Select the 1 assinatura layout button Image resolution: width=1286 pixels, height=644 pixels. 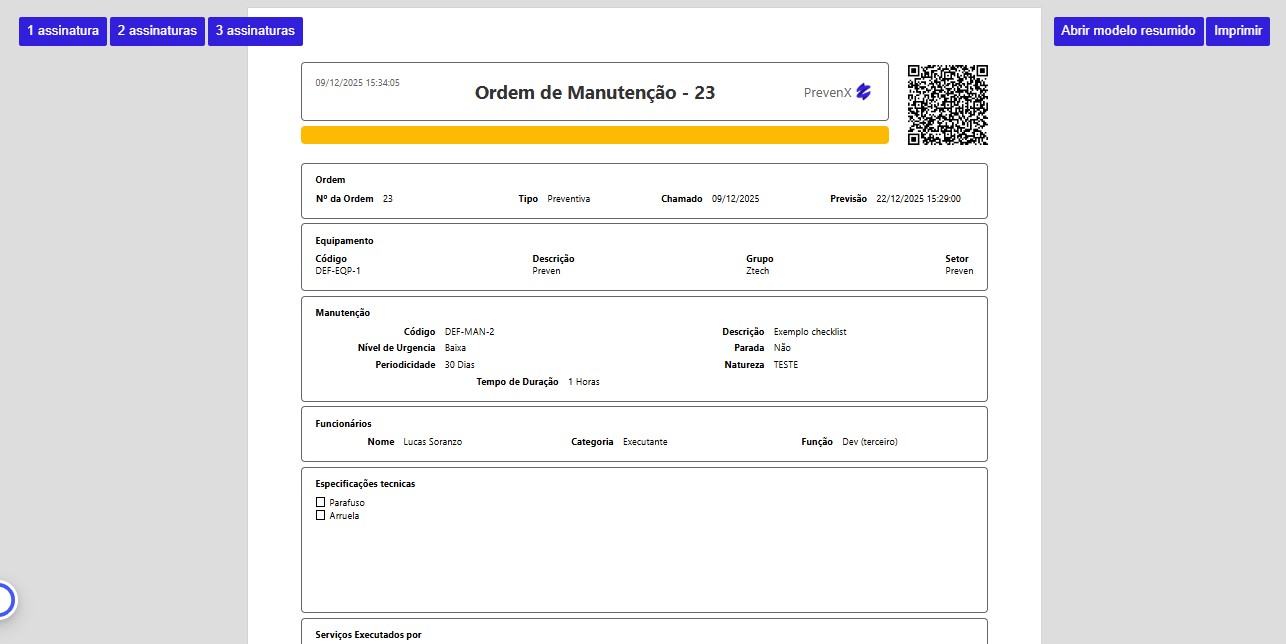point(63,31)
